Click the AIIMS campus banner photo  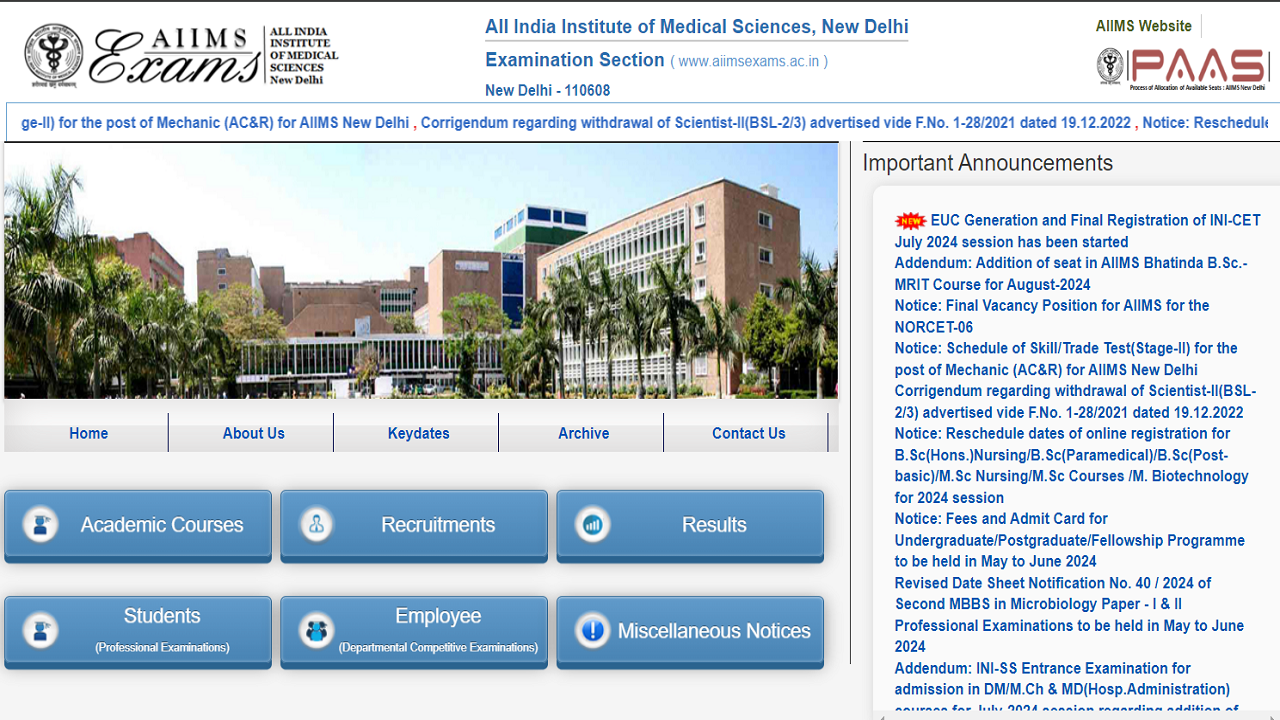[x=421, y=270]
